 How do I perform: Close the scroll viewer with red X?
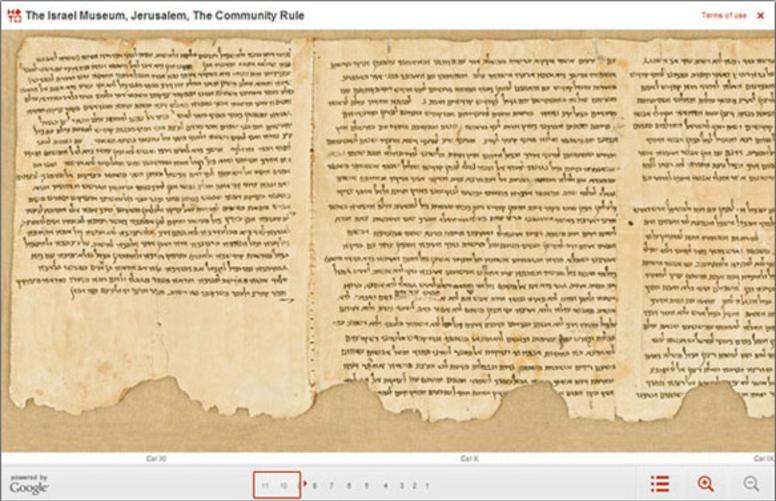tap(760, 15)
